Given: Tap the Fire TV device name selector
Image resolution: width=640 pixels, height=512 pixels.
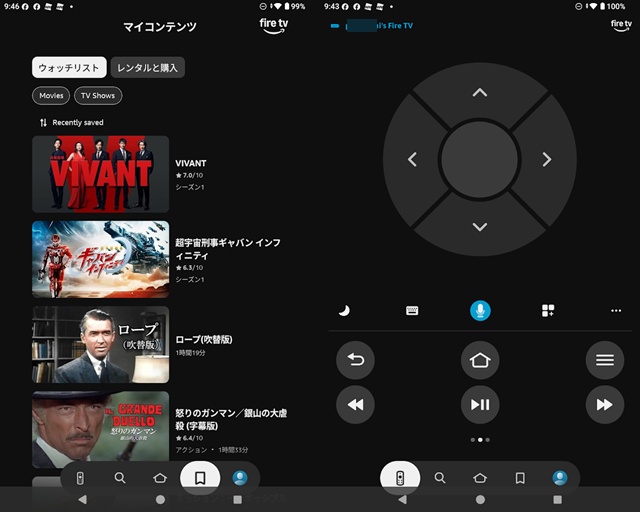Looking at the screenshot, I should pos(372,26).
